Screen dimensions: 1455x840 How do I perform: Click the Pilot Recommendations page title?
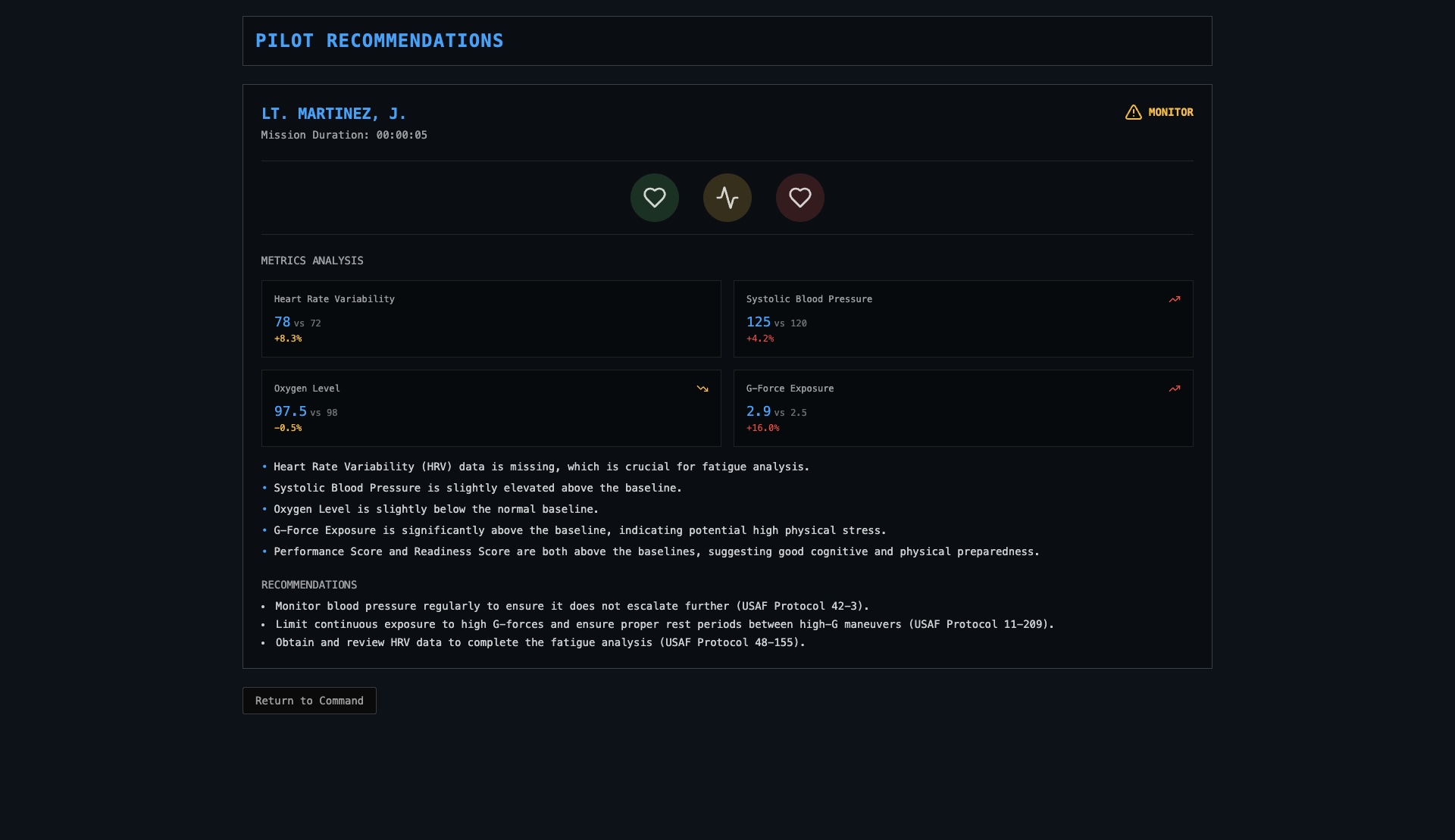379,41
